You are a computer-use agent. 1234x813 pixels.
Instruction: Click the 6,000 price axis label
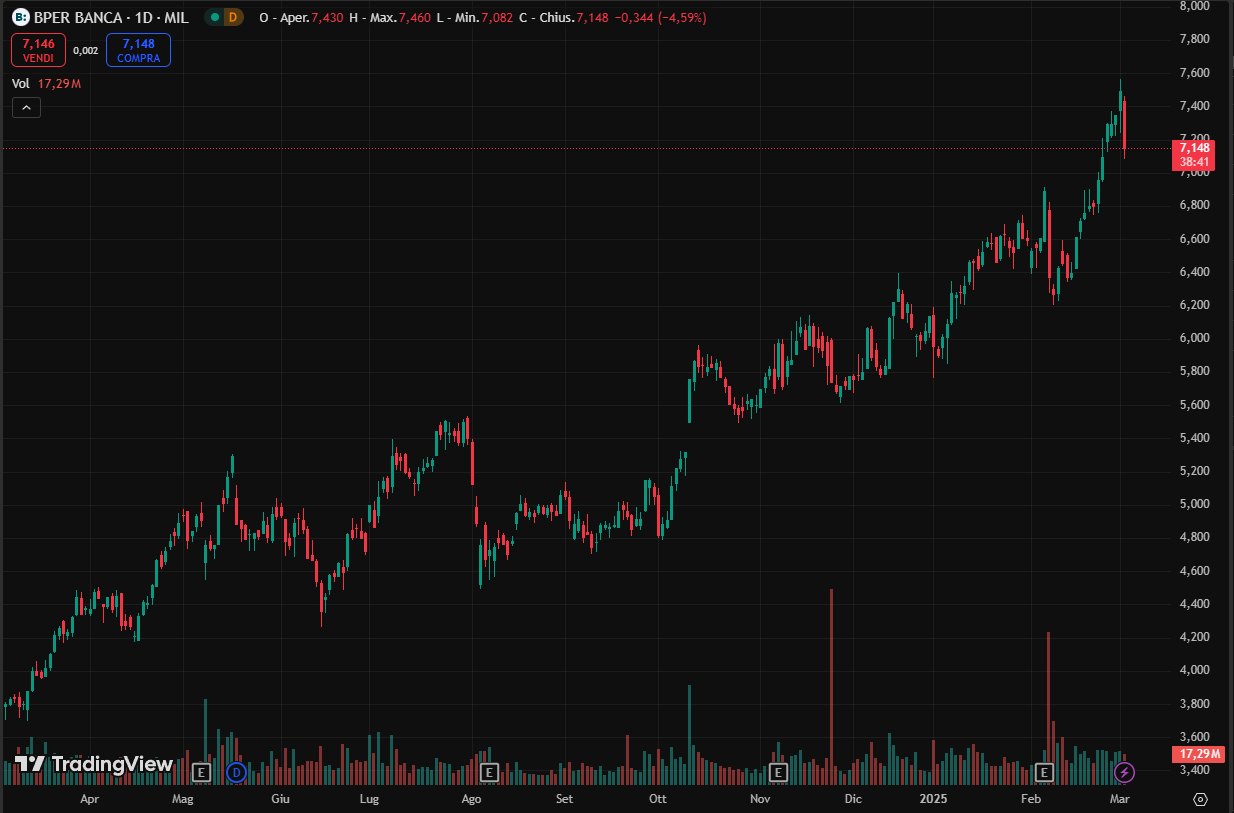point(1196,338)
